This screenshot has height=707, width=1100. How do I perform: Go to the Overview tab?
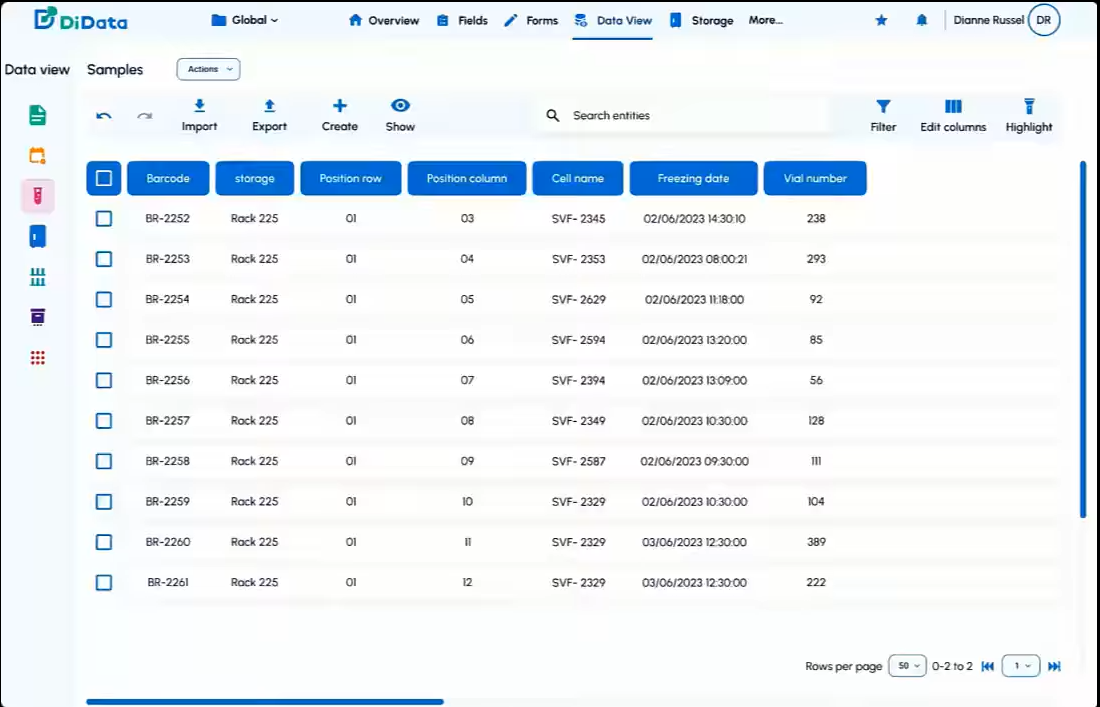(x=383, y=20)
